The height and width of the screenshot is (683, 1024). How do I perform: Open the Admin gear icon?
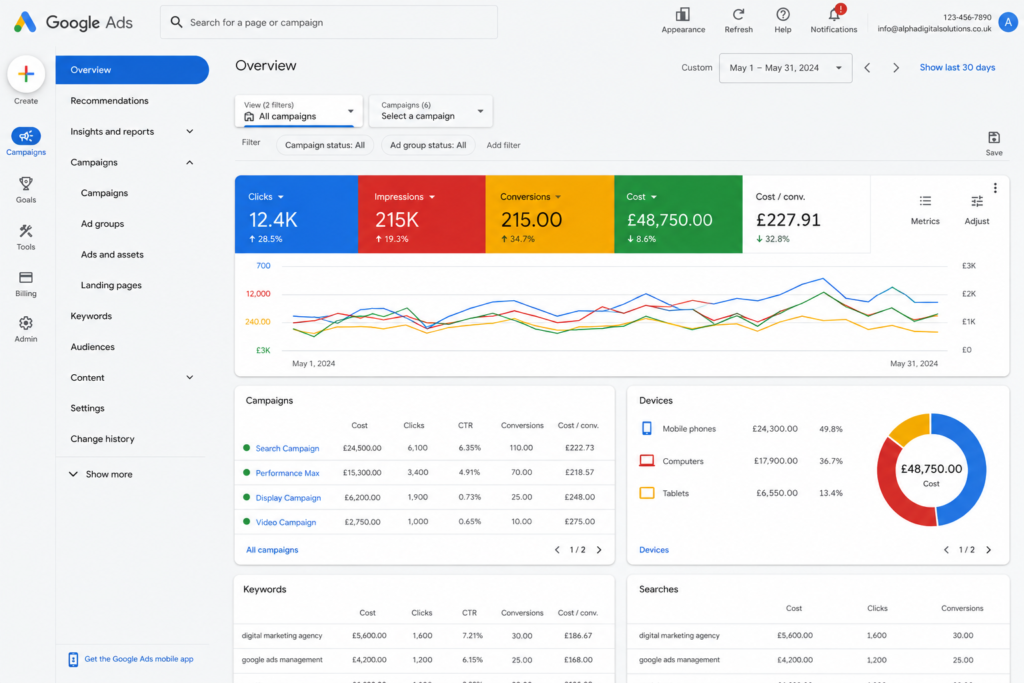coord(25,323)
